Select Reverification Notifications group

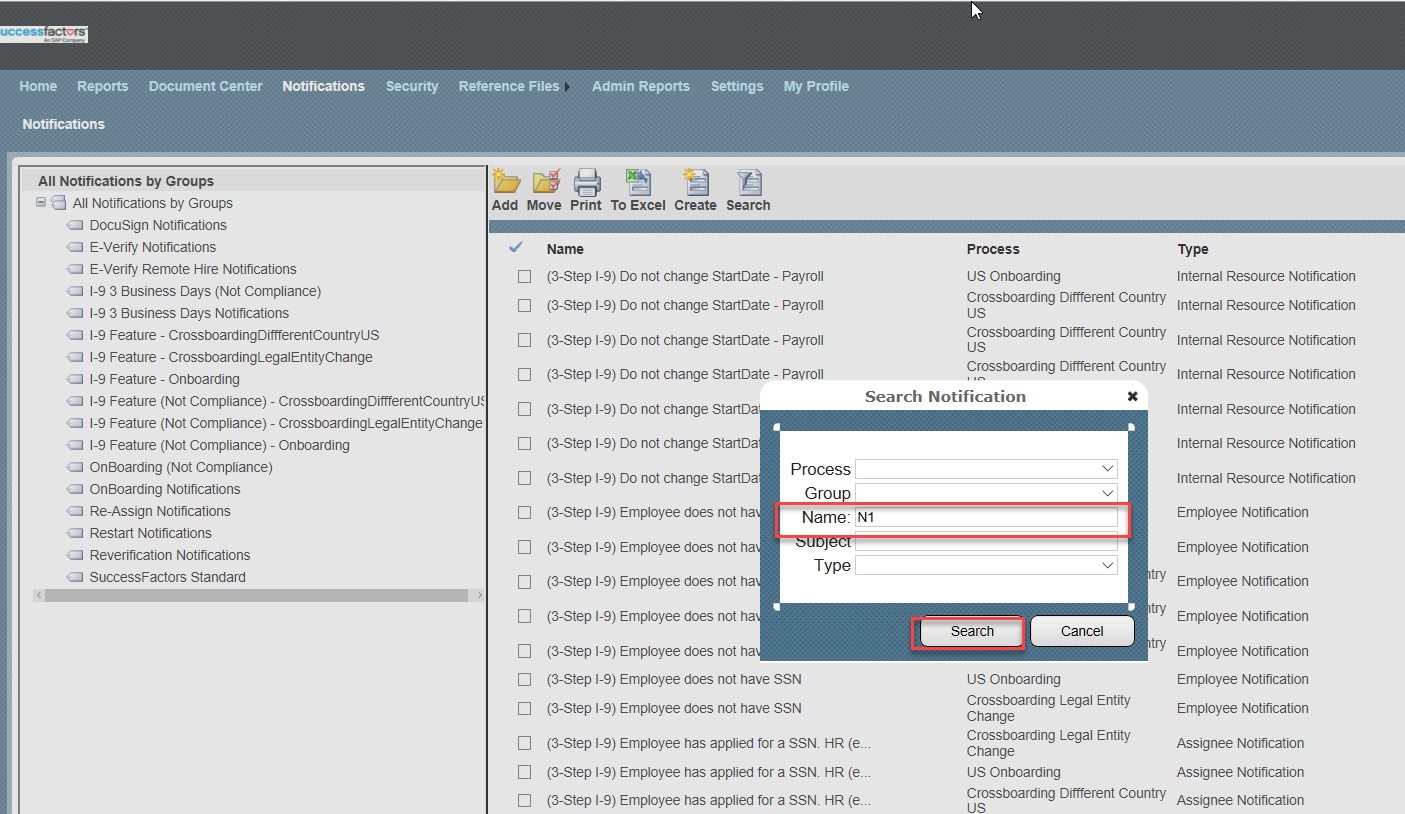(170, 555)
